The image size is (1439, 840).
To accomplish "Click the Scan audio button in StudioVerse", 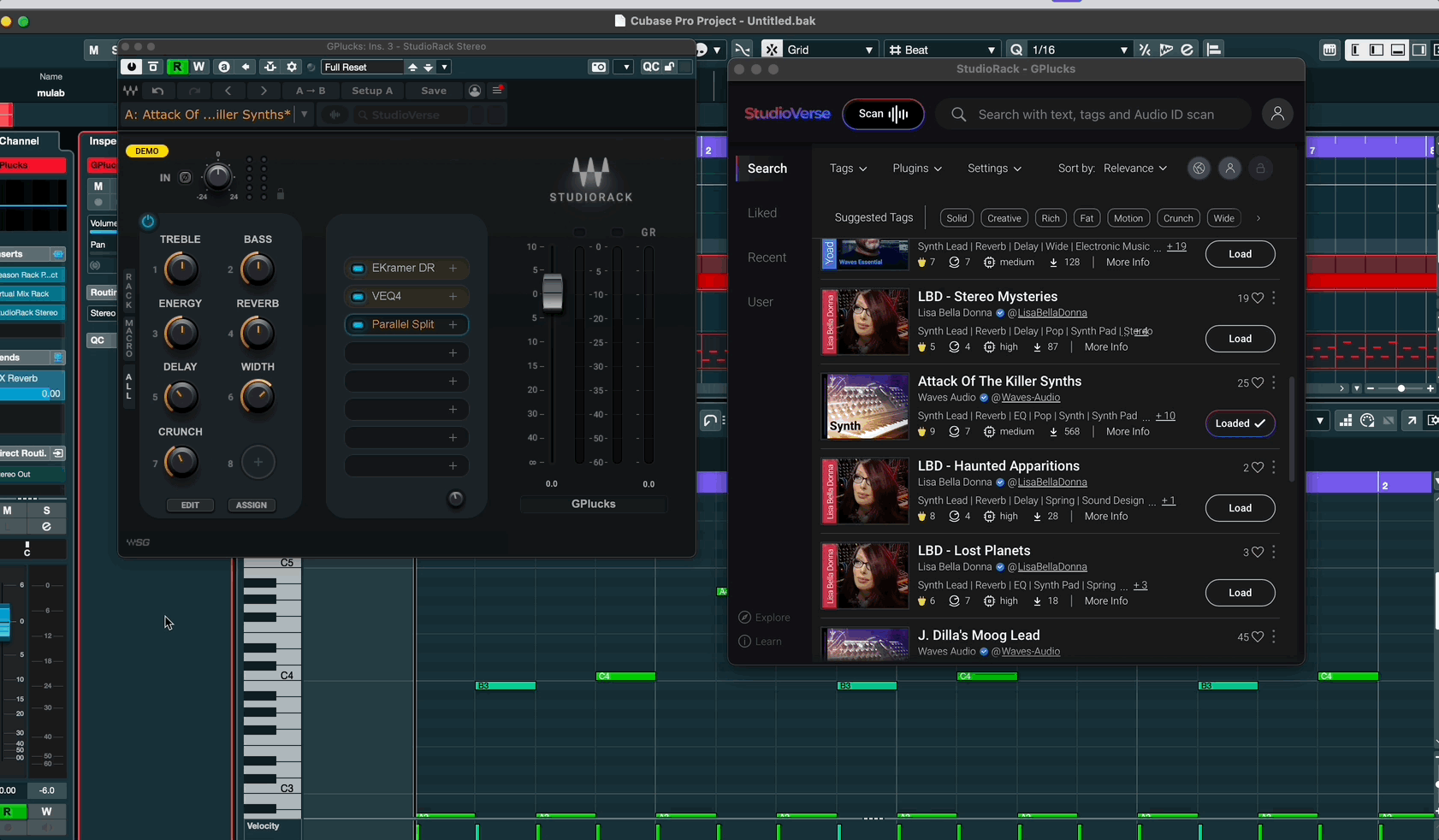I will pos(883,114).
